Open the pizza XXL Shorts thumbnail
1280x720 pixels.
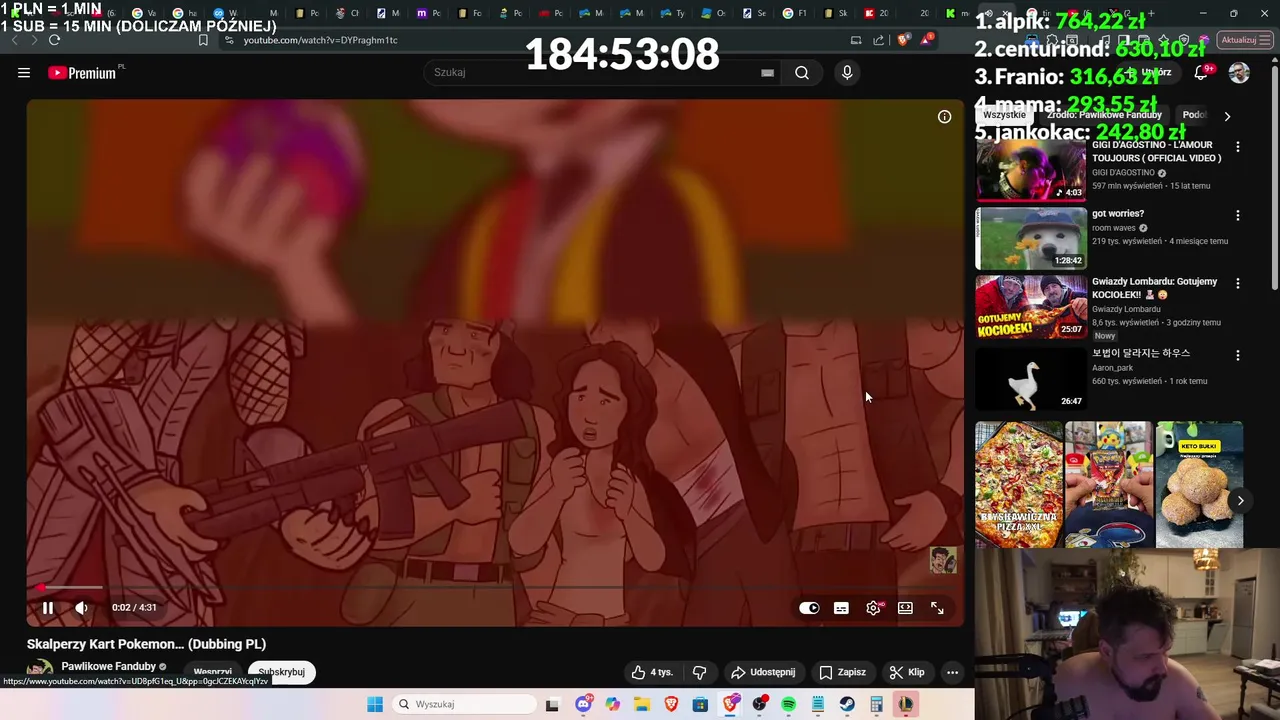(1019, 484)
